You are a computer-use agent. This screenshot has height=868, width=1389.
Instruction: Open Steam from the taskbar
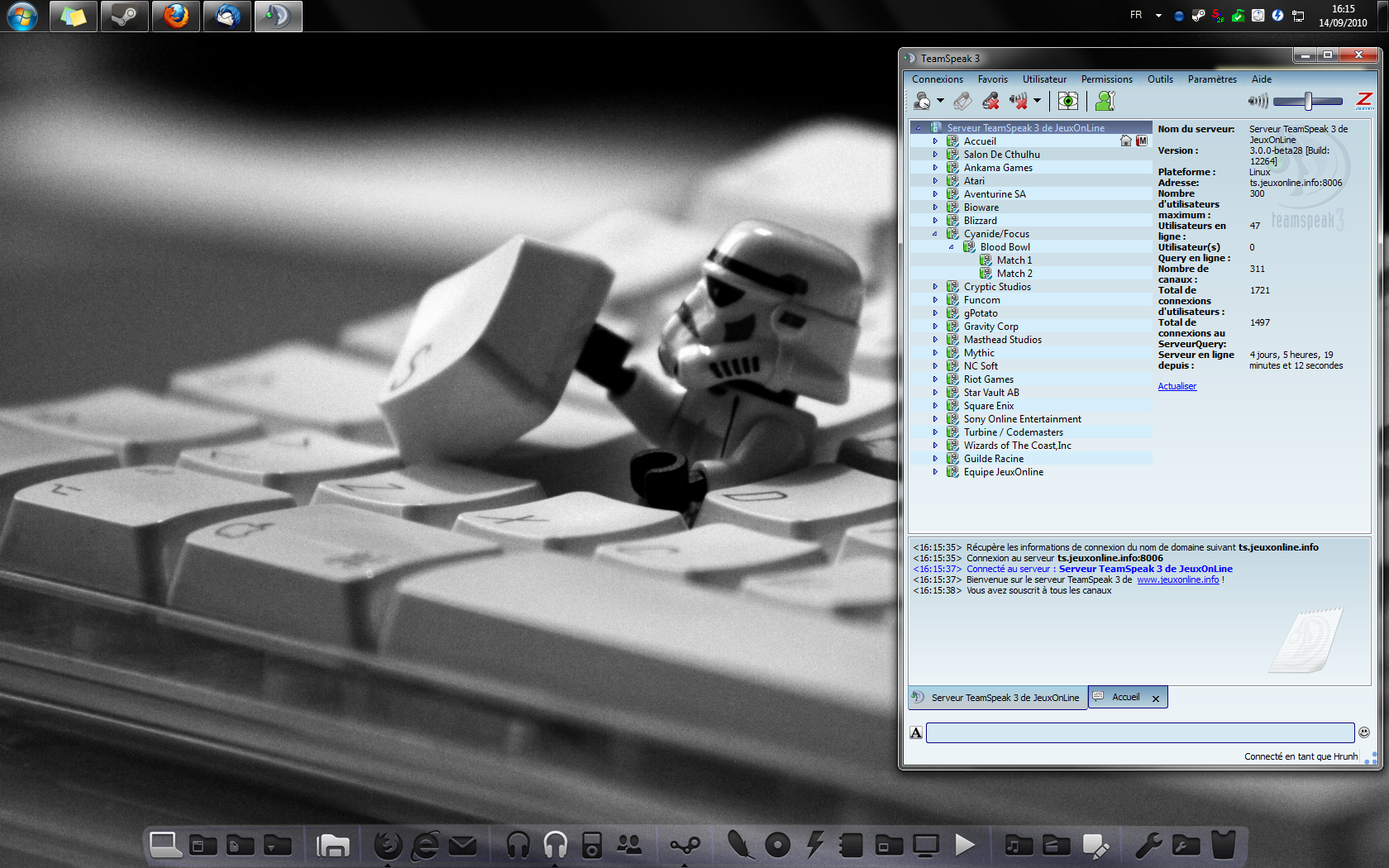124,17
